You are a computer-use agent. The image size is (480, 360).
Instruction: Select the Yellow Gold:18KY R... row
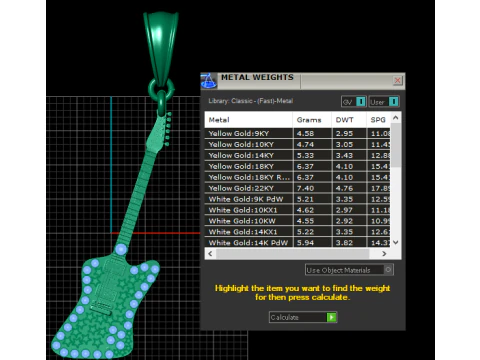[x=297, y=177]
